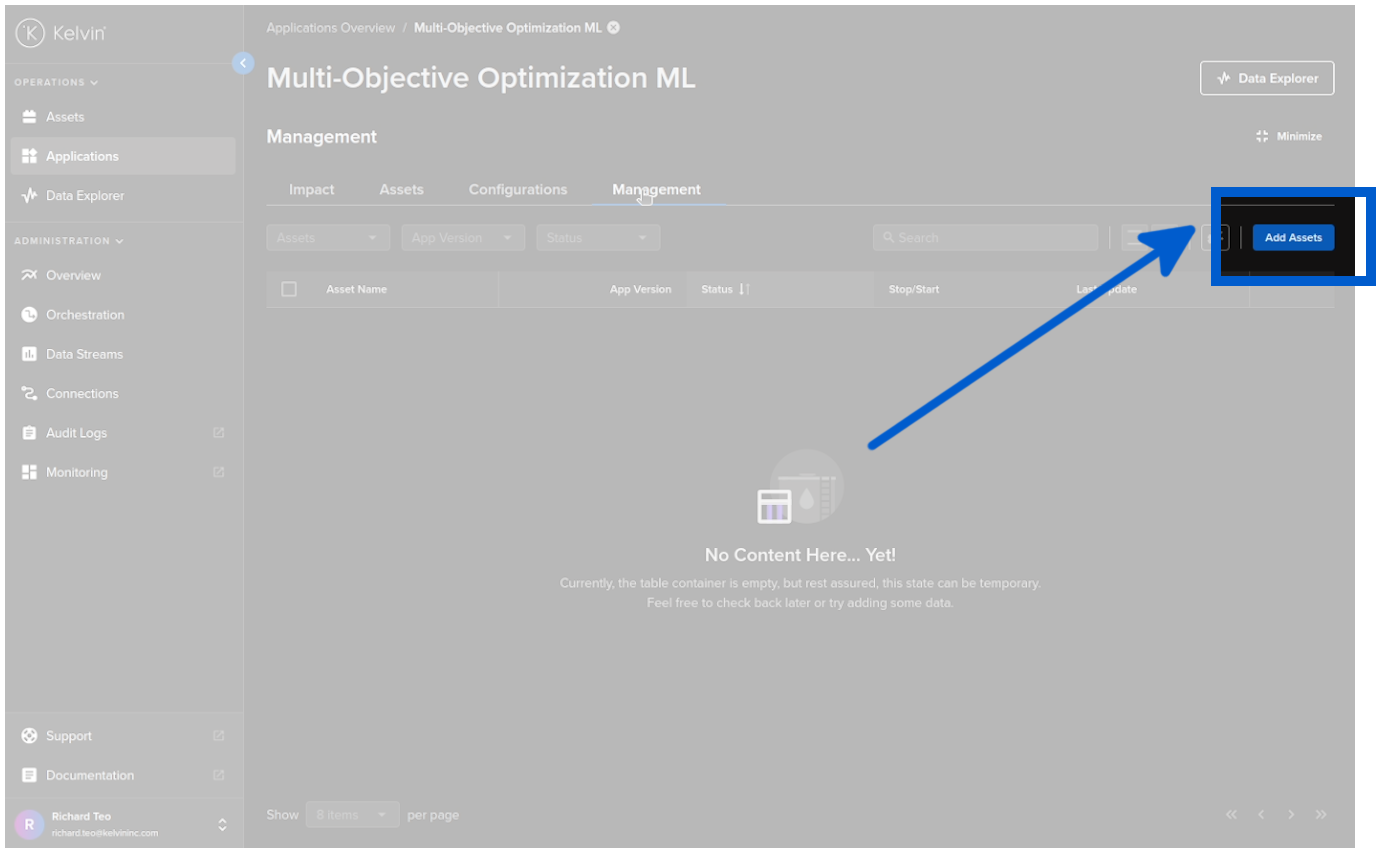The image size is (1378, 860).
Task: Open the Applications section icon
Action: tap(28, 156)
